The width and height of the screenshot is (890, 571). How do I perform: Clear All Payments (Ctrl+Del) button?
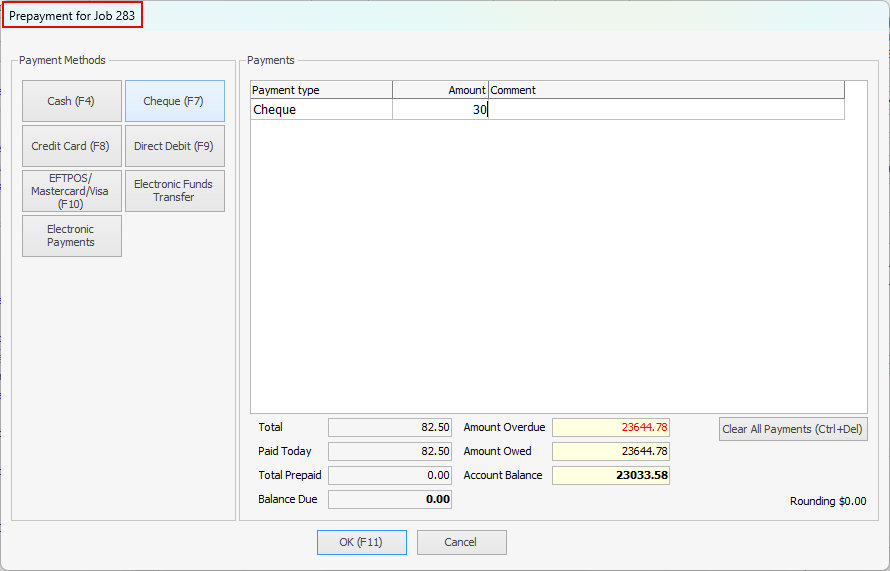pos(793,429)
